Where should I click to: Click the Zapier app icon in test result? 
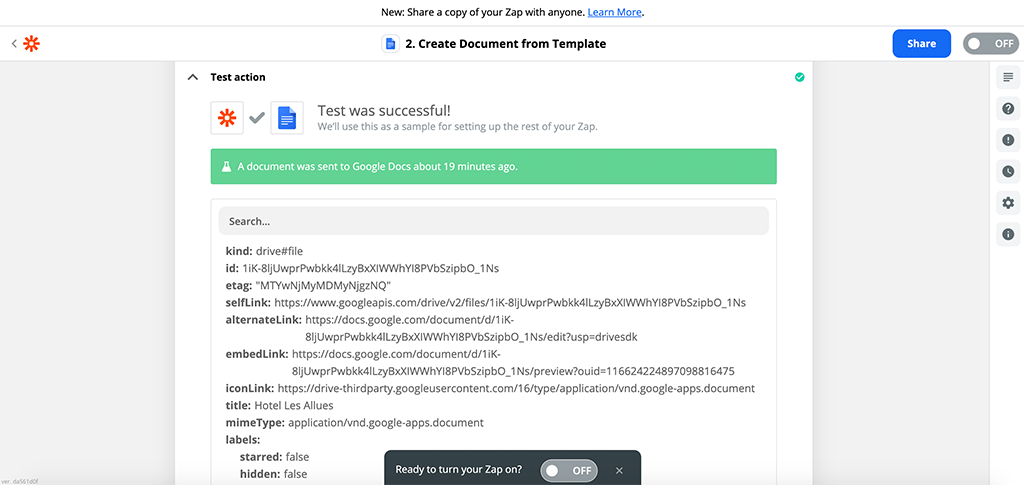click(227, 118)
